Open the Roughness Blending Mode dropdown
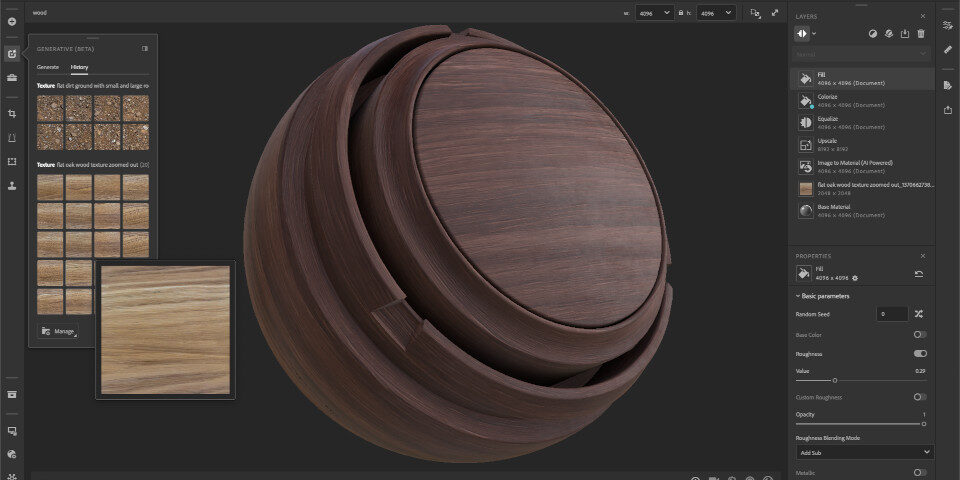The height and width of the screenshot is (480, 960). pyautogui.click(x=864, y=452)
